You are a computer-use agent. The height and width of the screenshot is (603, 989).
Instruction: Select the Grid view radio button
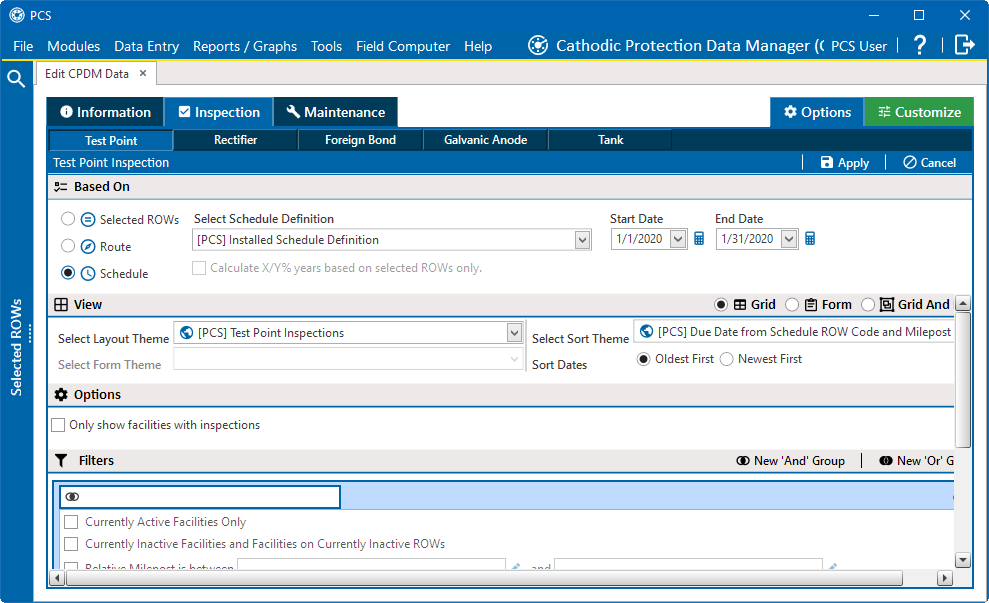coord(721,305)
